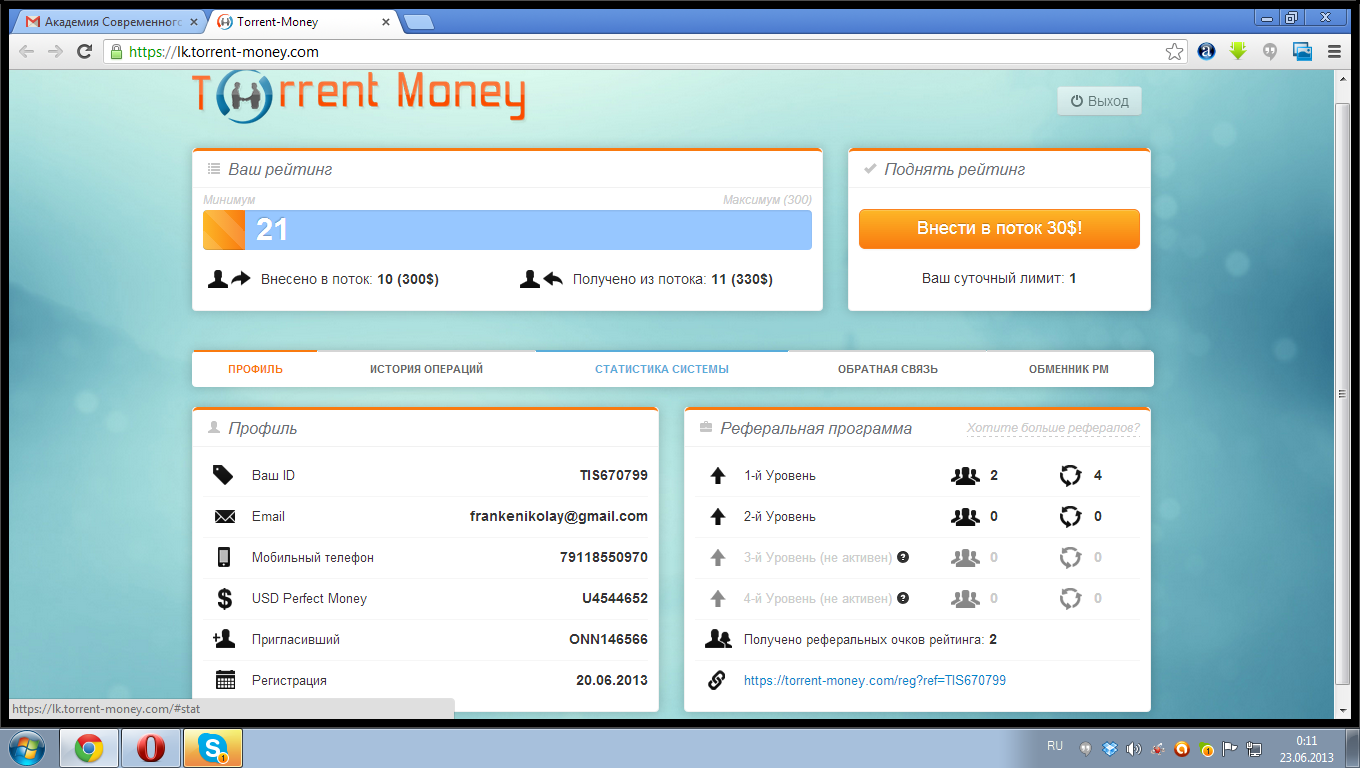Screen dimensions: 1360x768
Task: Click the Ваш суточный лимит: 1 text
Action: pyautogui.click(x=999, y=278)
